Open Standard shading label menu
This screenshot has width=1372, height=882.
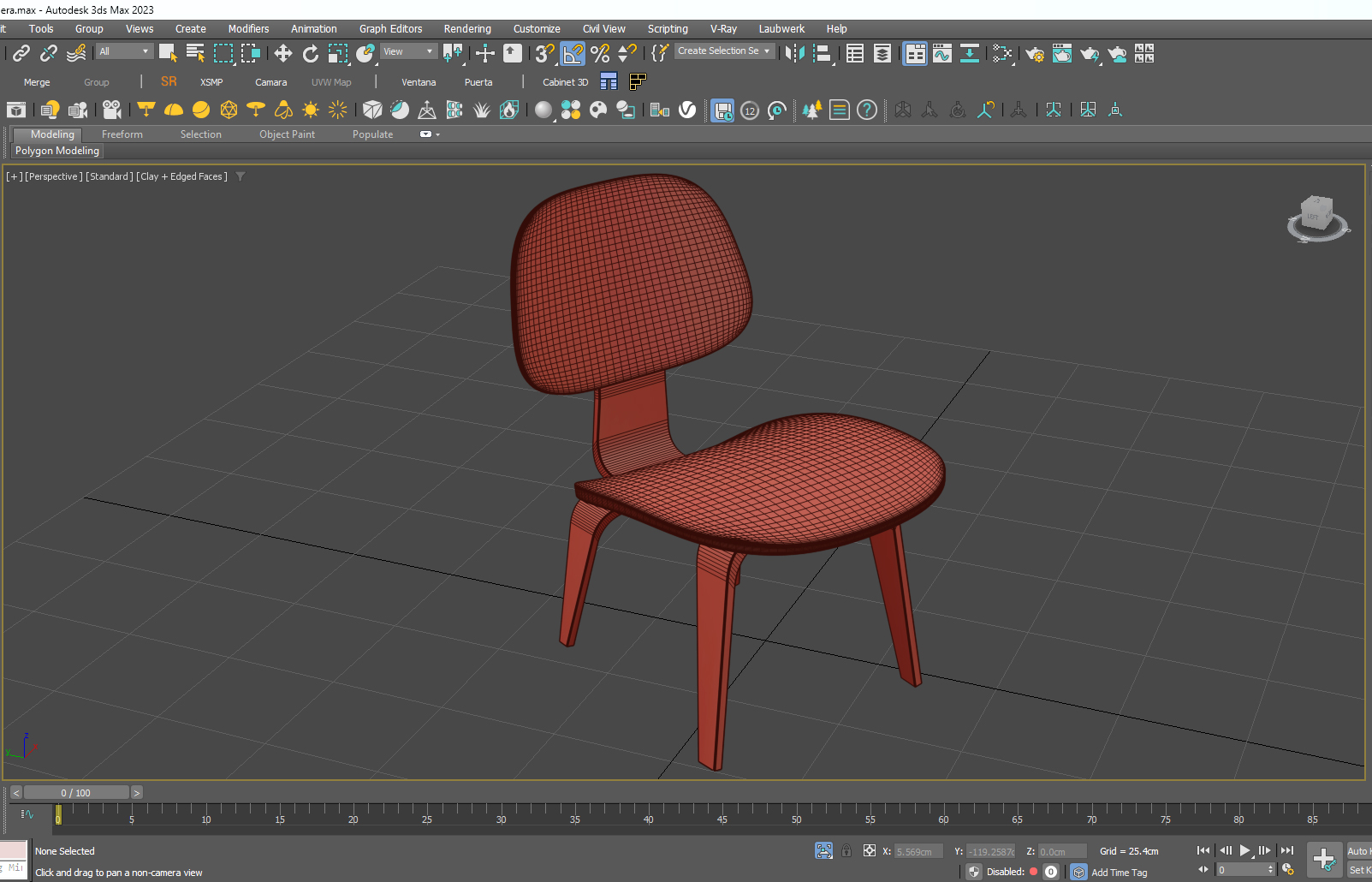pos(110,176)
